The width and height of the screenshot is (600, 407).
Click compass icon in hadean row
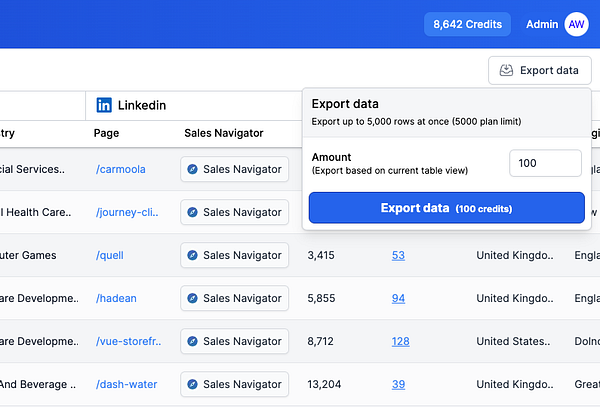(x=192, y=298)
